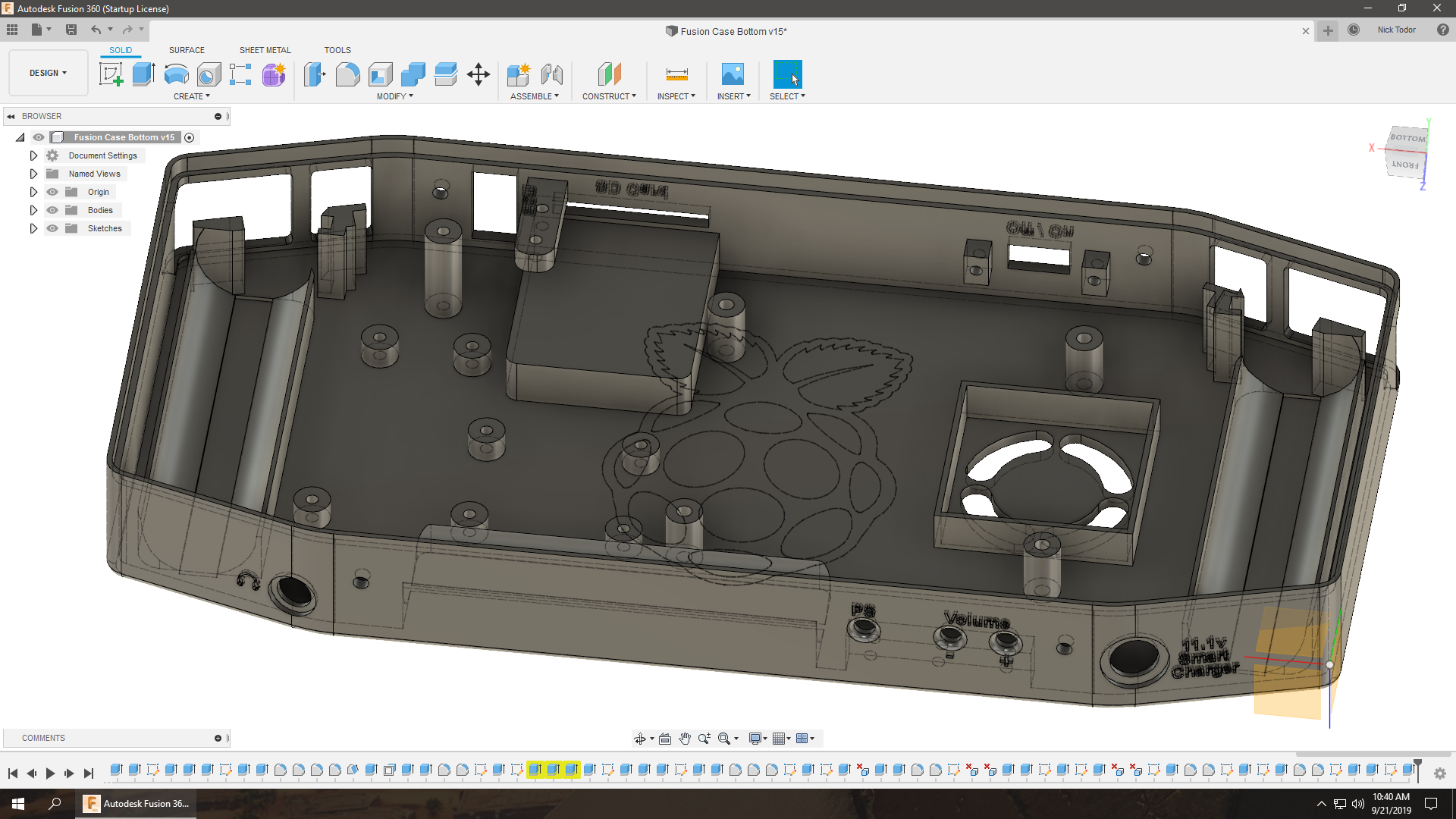The image size is (1456, 819).
Task: Switch to the SOLID tab
Action: 121,50
